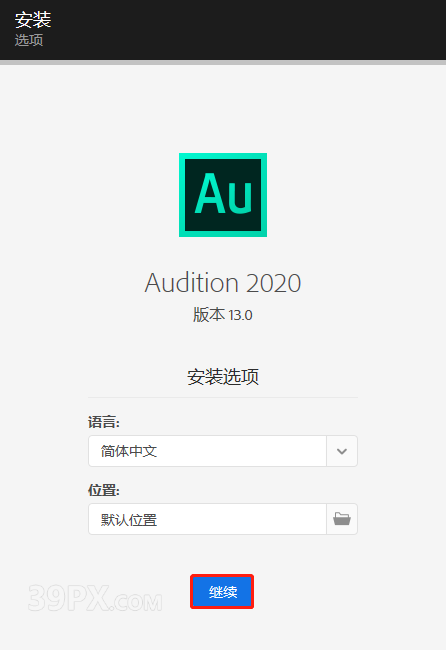Click the 简体中文 text in language box
446x650 pixels.
click(x=129, y=451)
